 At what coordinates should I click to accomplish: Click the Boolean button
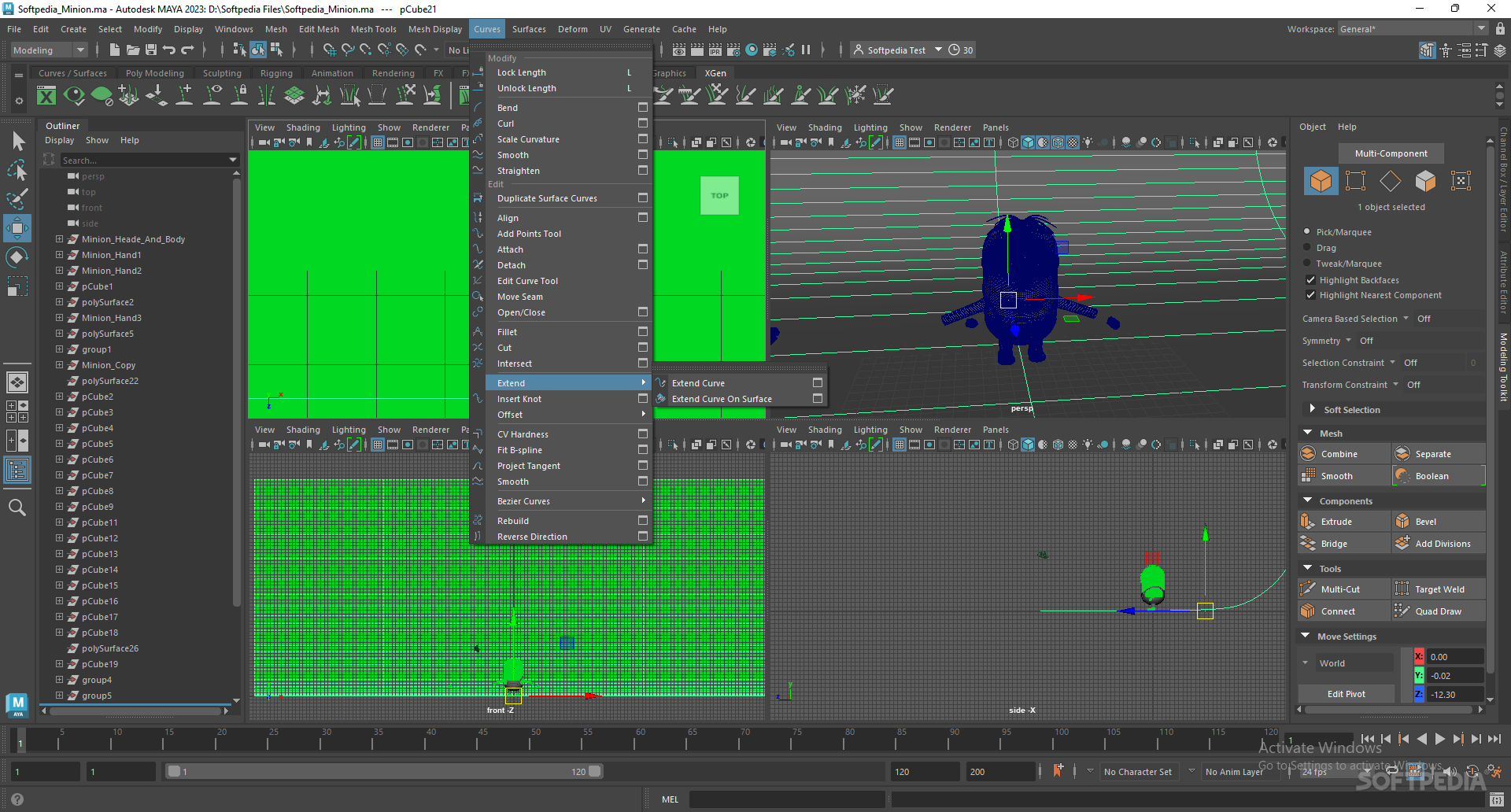click(x=1439, y=476)
